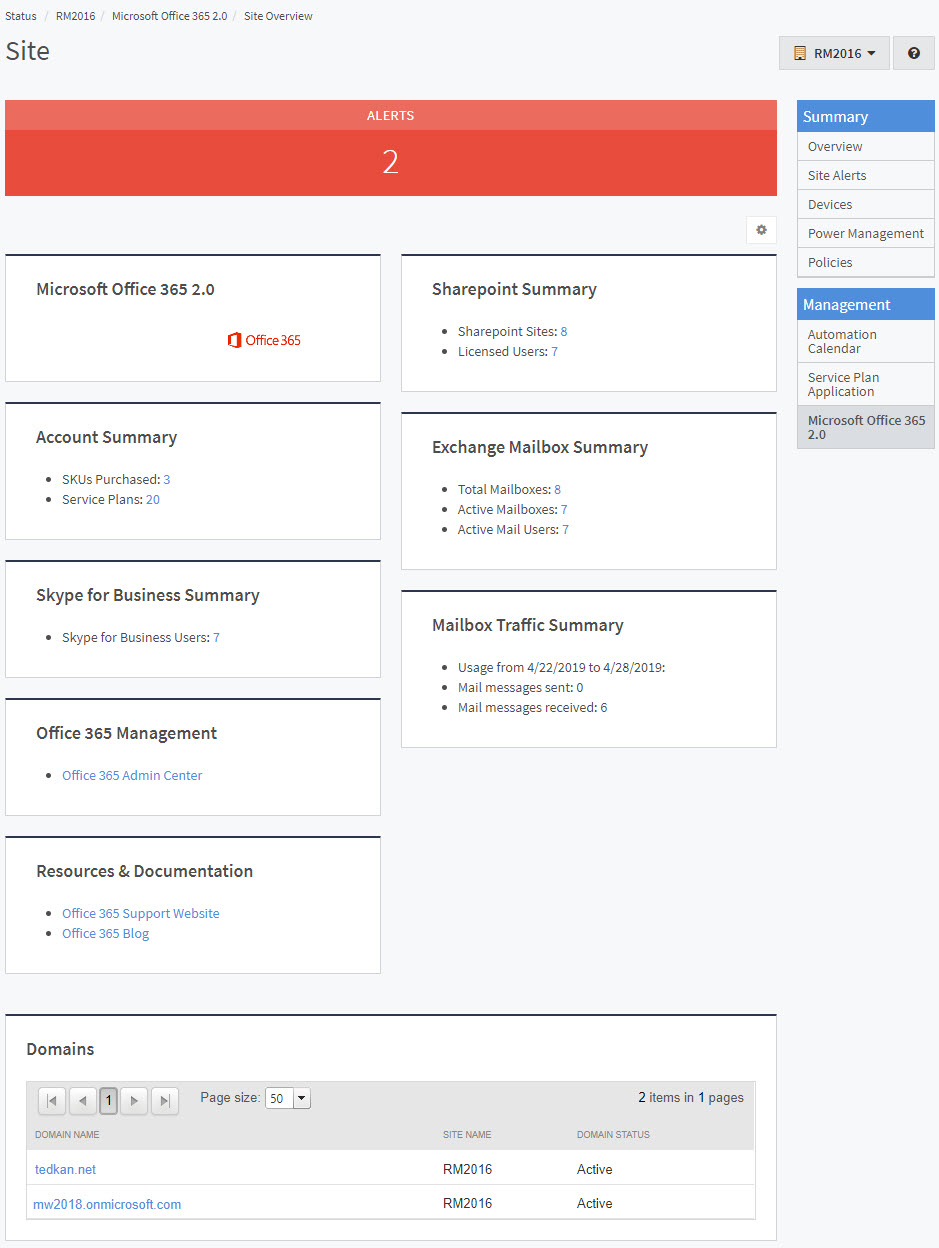
Task: Click Summary section header in sidebar
Action: click(x=866, y=116)
